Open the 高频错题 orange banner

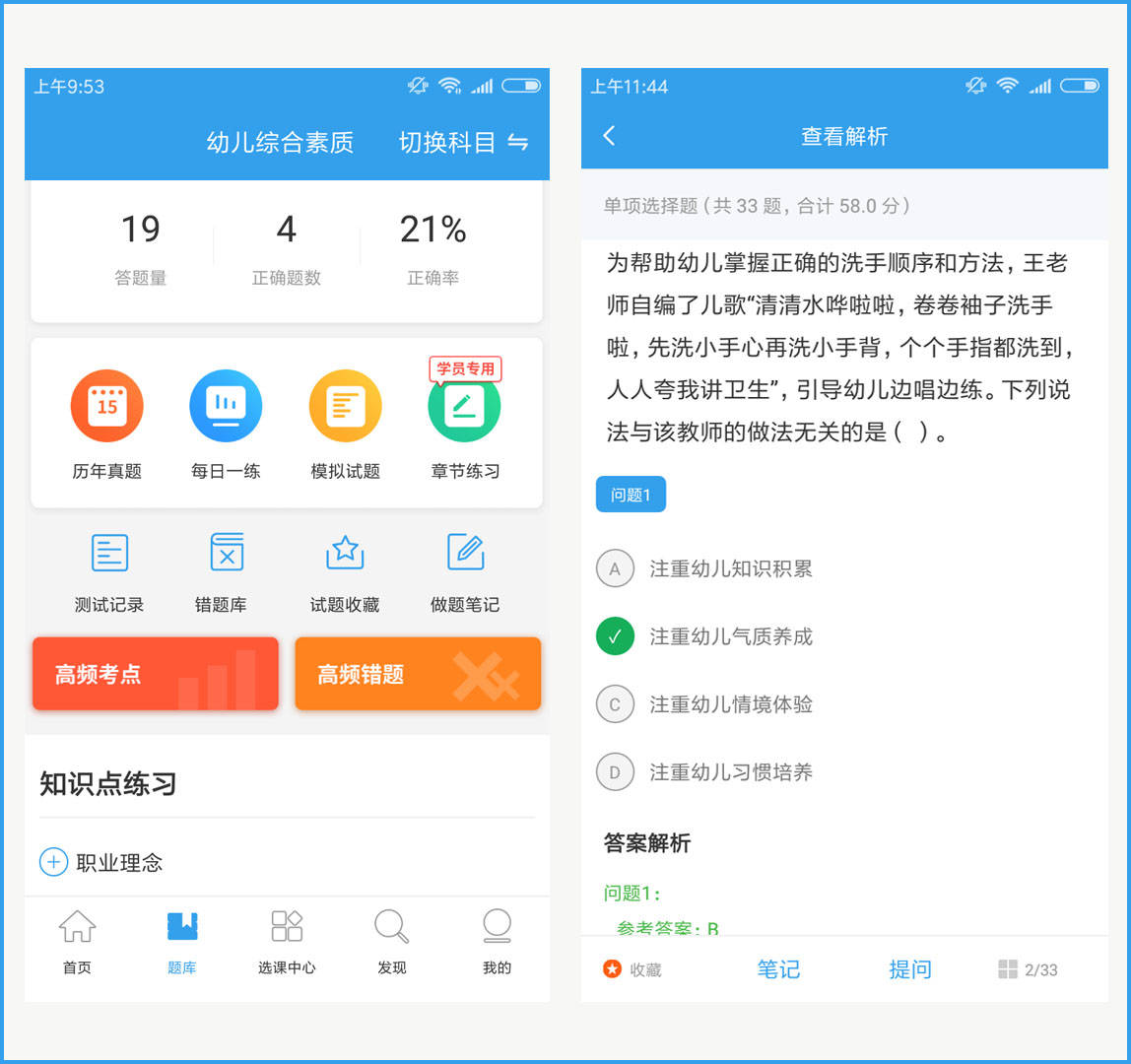click(x=418, y=674)
